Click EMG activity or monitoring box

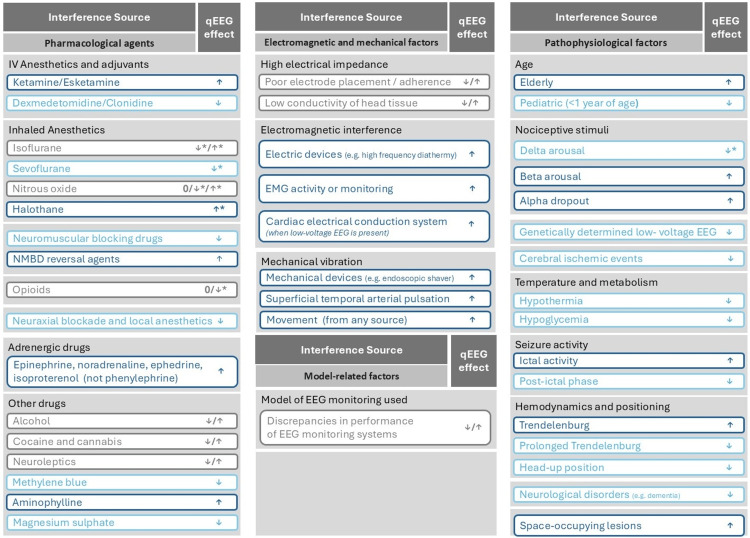[374, 188]
